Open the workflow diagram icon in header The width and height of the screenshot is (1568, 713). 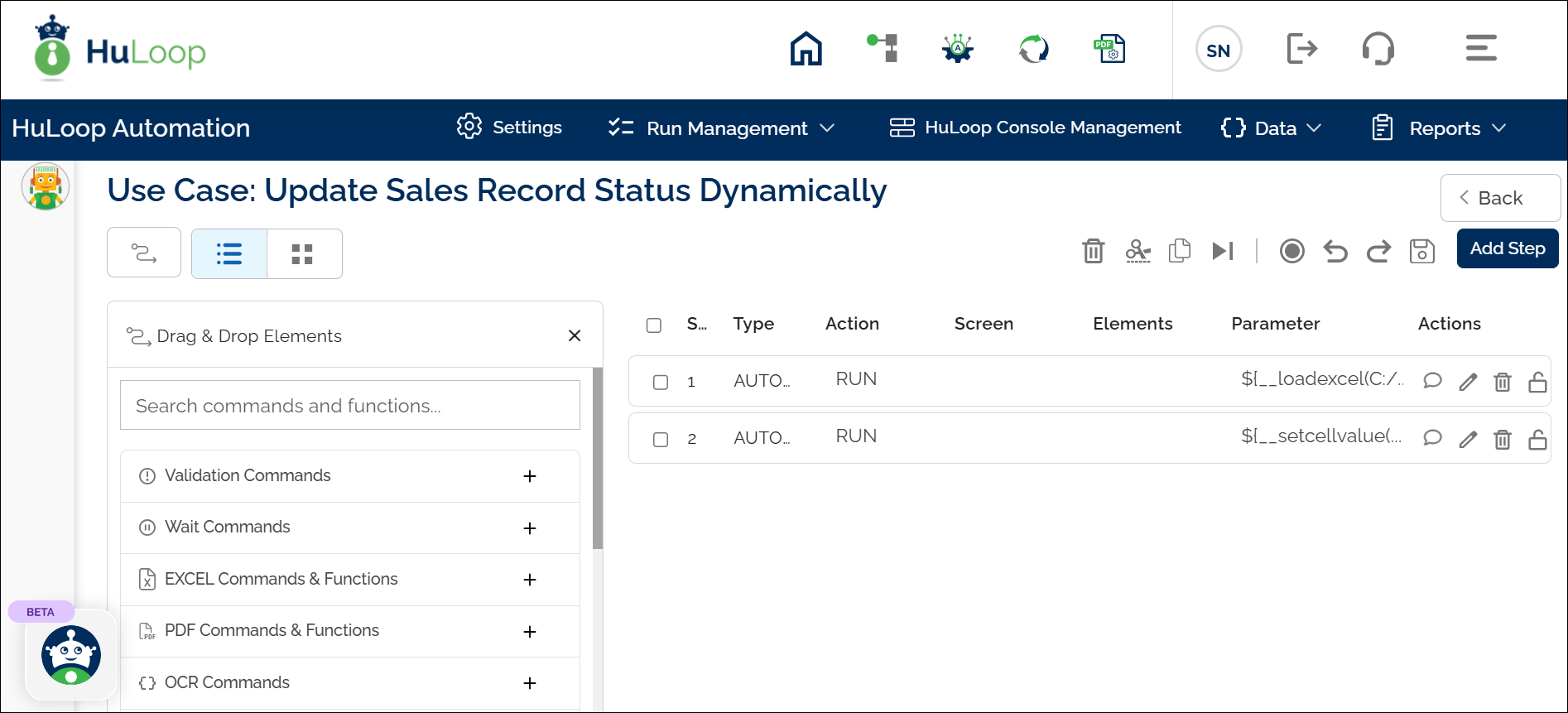pyautogui.click(x=883, y=48)
